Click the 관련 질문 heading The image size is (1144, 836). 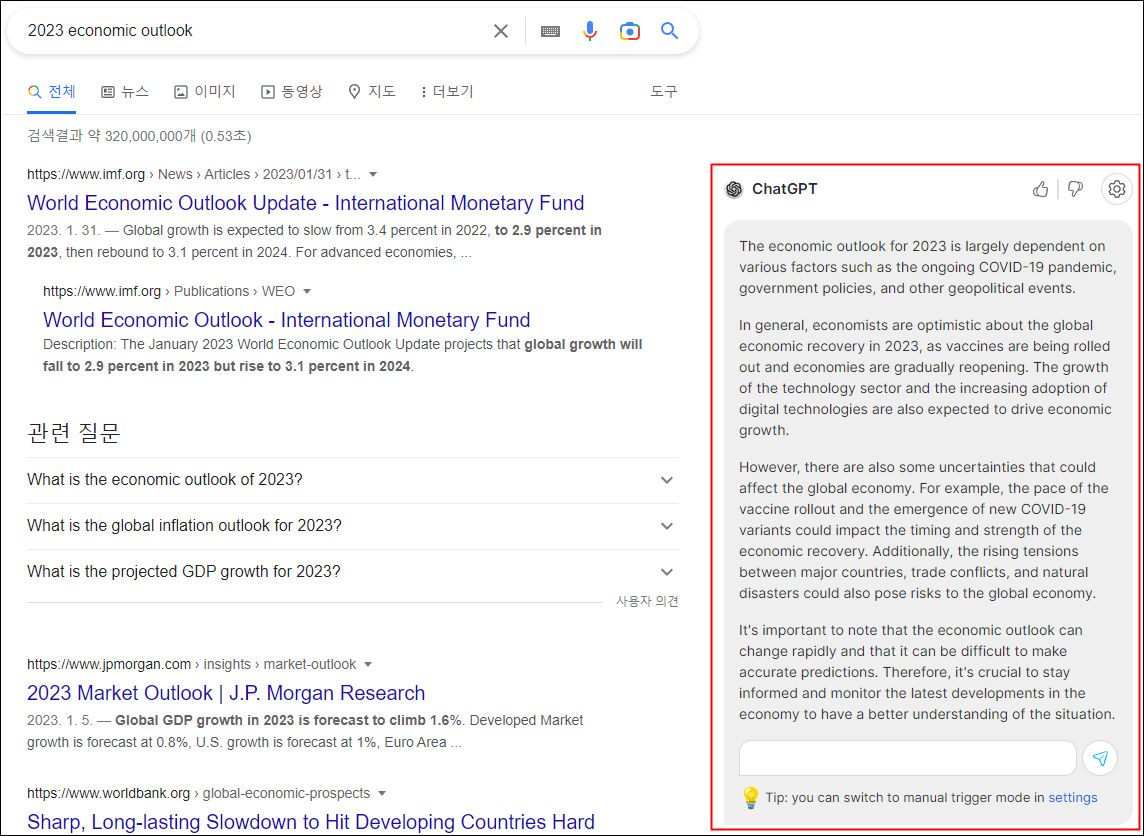(x=74, y=433)
